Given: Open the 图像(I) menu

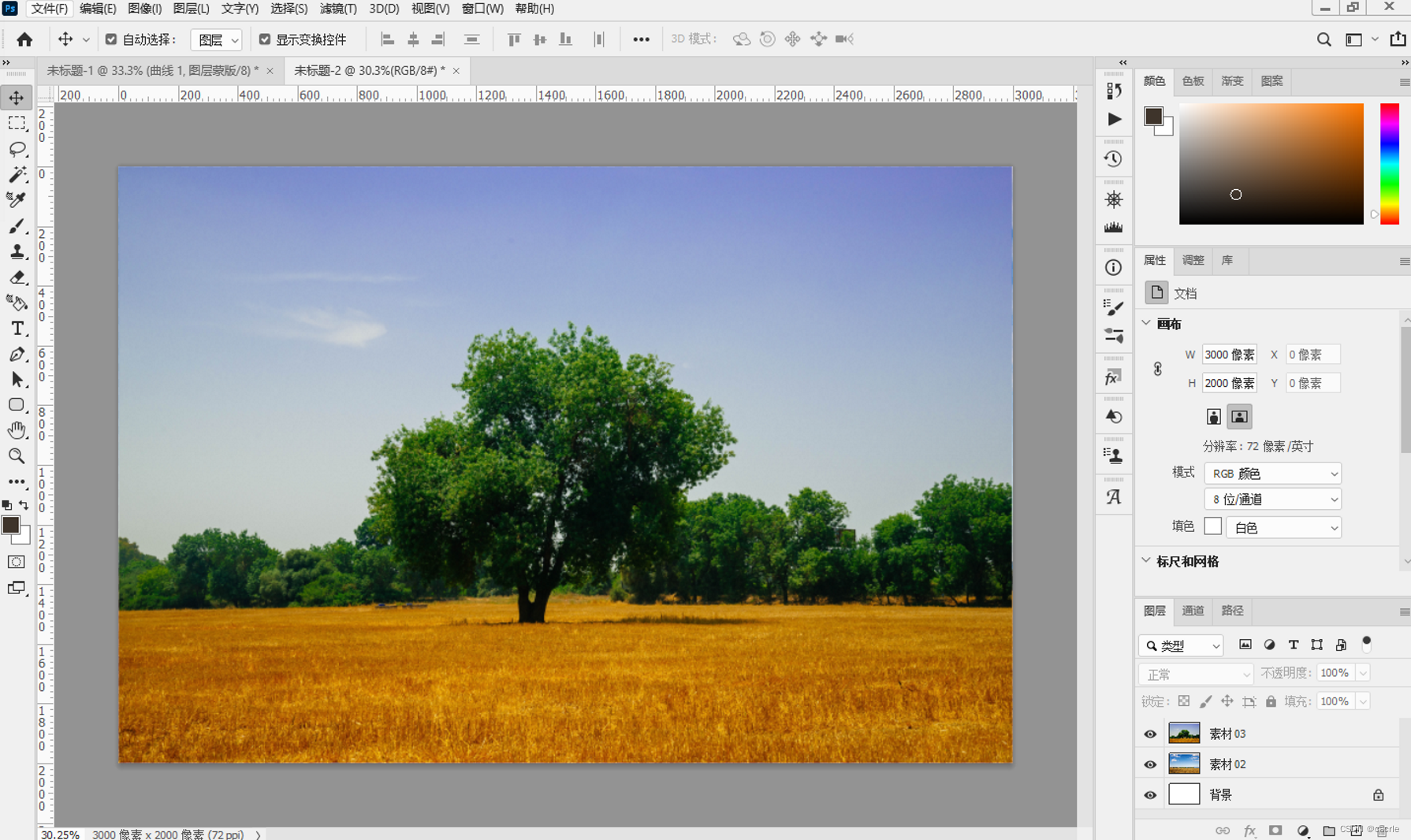Looking at the screenshot, I should coord(144,9).
